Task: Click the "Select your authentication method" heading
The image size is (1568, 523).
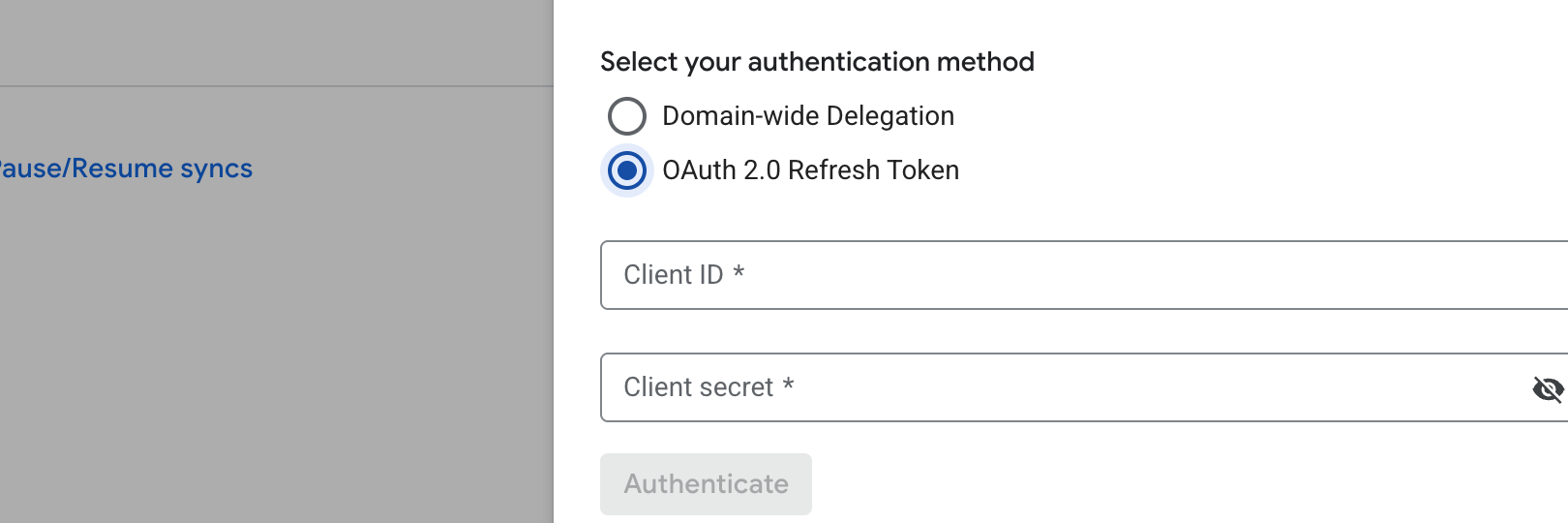Action: (817, 62)
